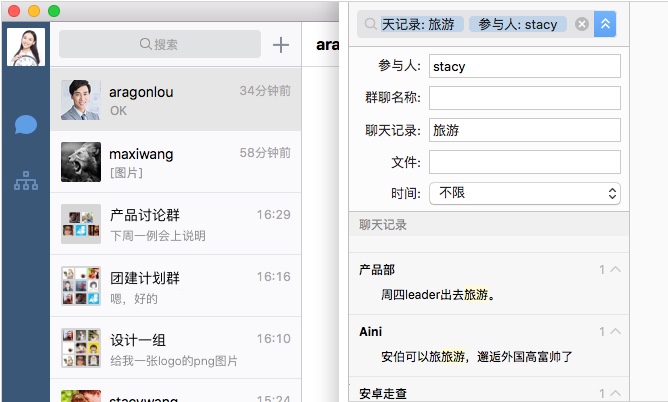
Task: Click the Aini result group title
Action: tap(370, 331)
